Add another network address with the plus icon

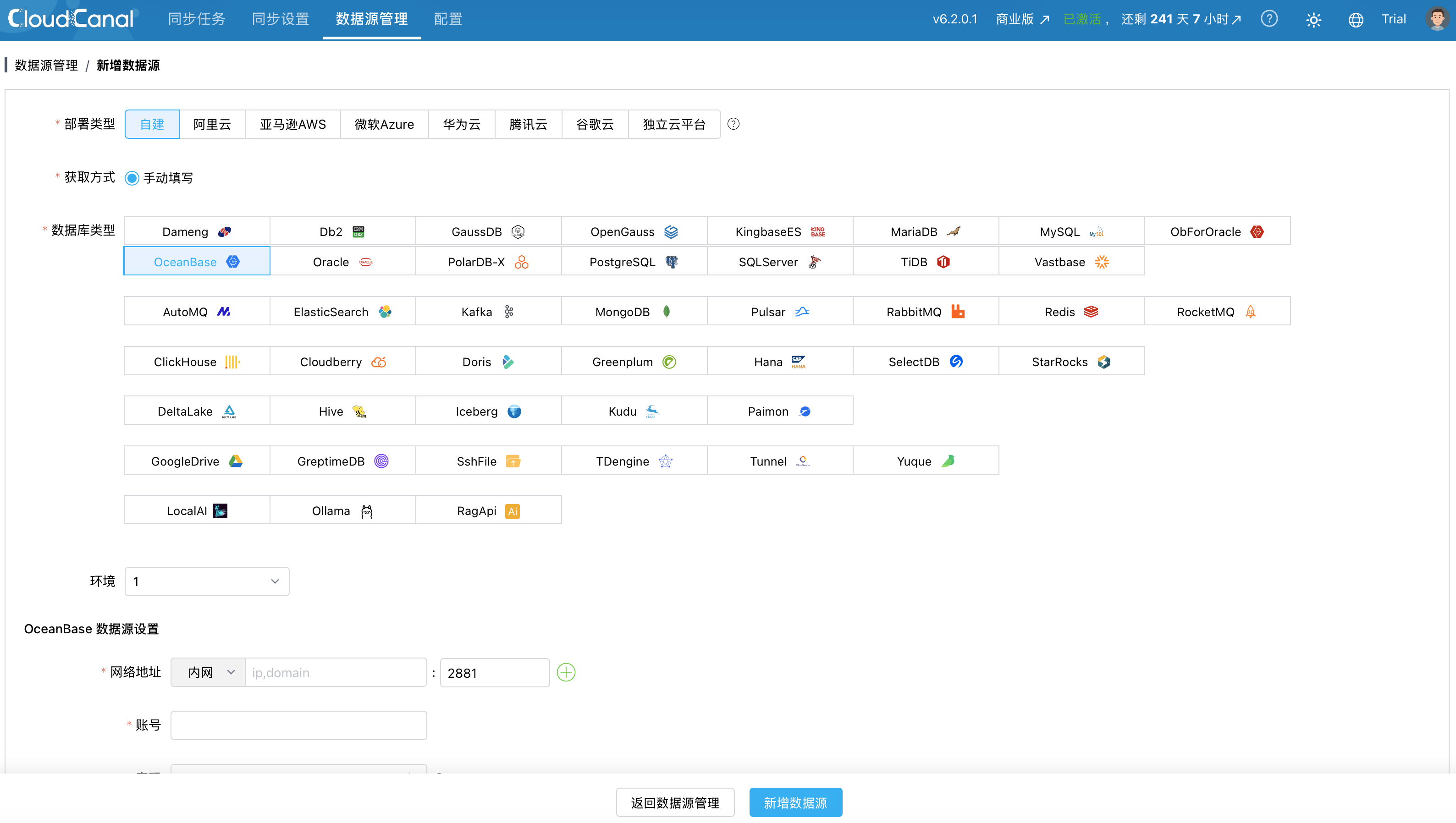point(566,672)
